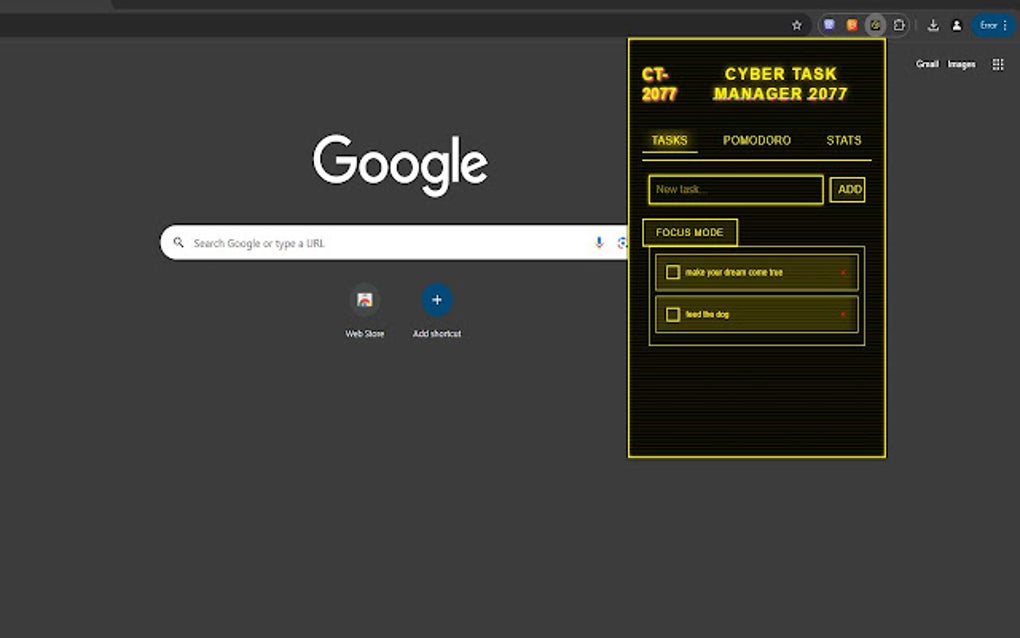1020x638 pixels.
Task: Start voice search with the microphone icon
Action: (597, 242)
